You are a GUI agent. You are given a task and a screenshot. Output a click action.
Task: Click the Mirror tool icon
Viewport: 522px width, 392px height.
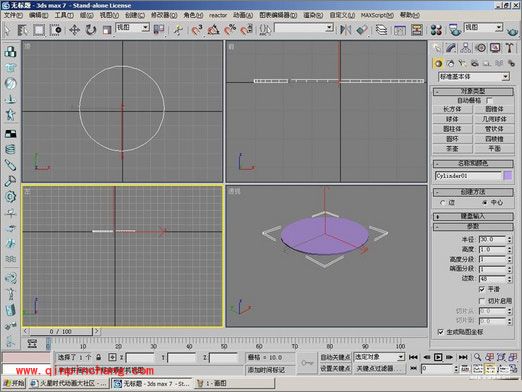346,30
